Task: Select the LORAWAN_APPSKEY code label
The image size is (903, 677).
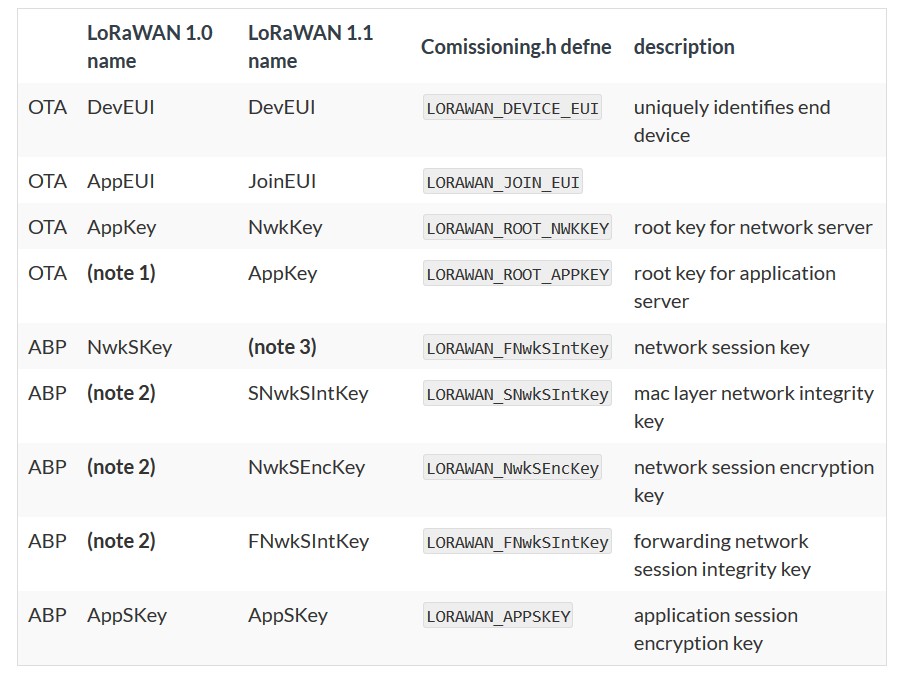Action: coord(498,615)
